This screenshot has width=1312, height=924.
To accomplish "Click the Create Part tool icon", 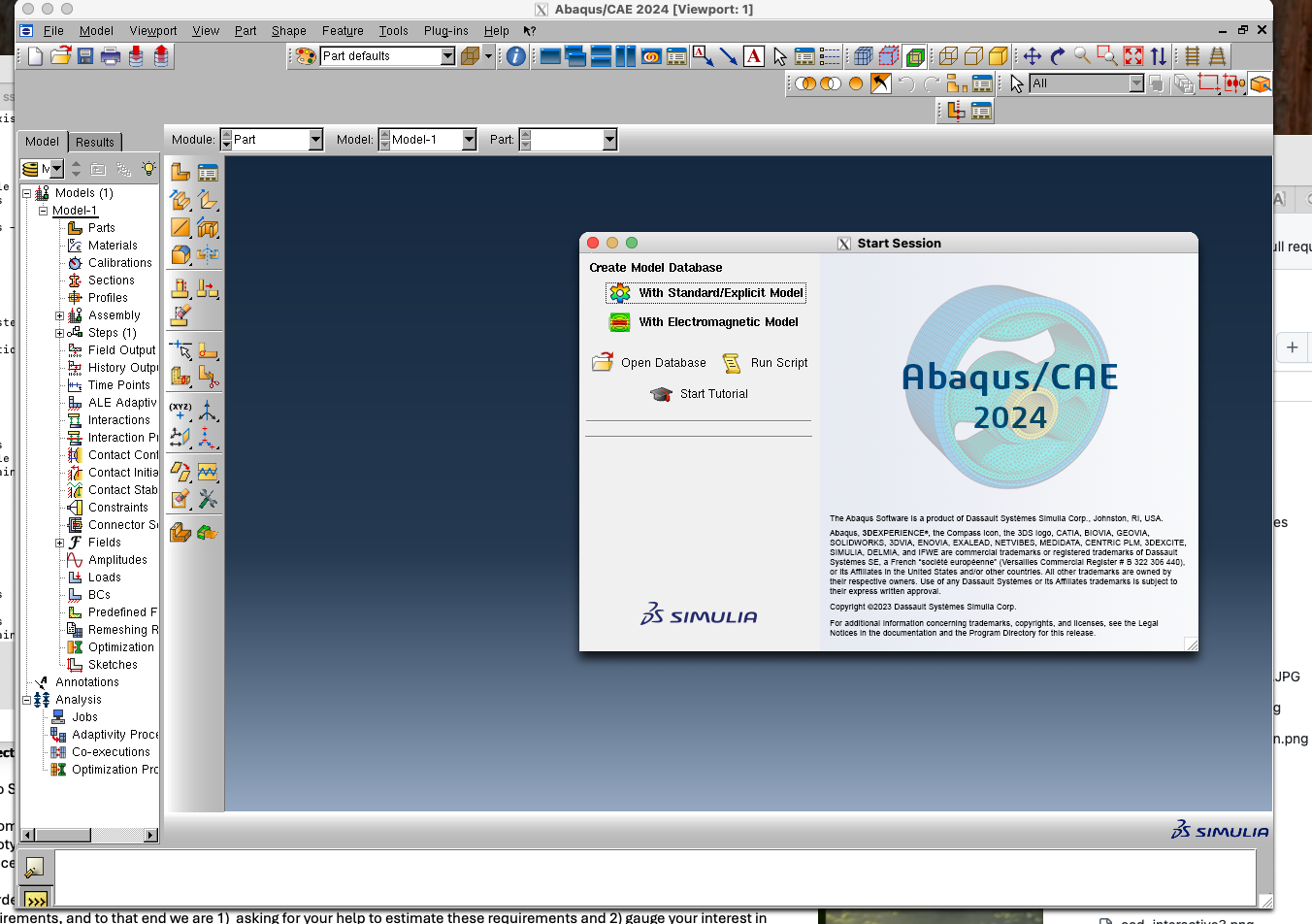I will point(180,173).
